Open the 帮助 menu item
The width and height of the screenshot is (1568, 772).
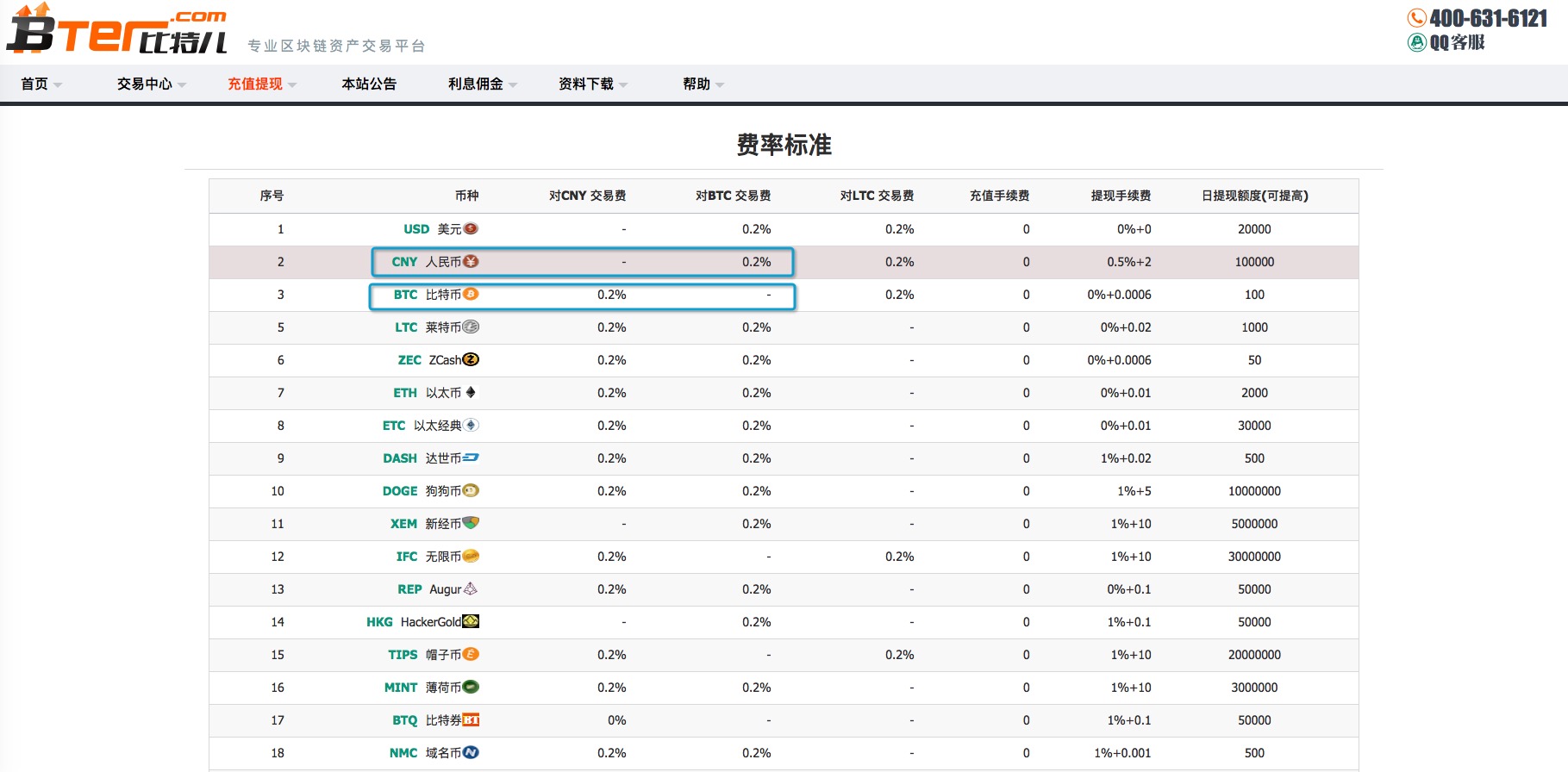tap(697, 84)
